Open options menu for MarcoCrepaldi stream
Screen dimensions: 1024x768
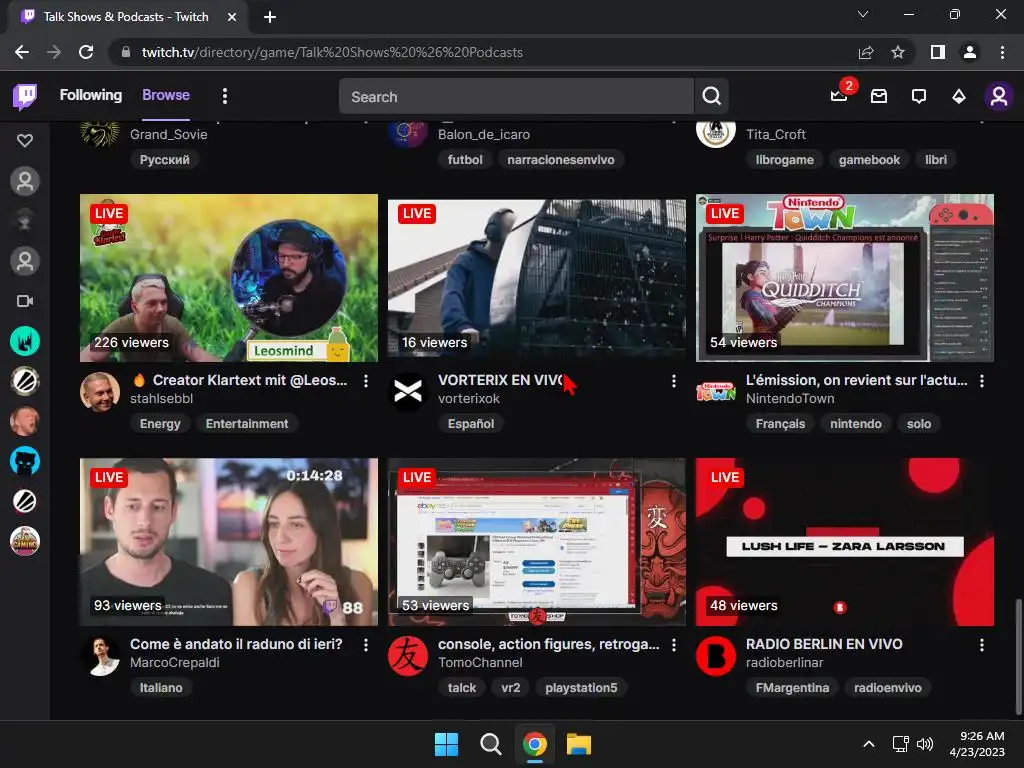click(366, 645)
